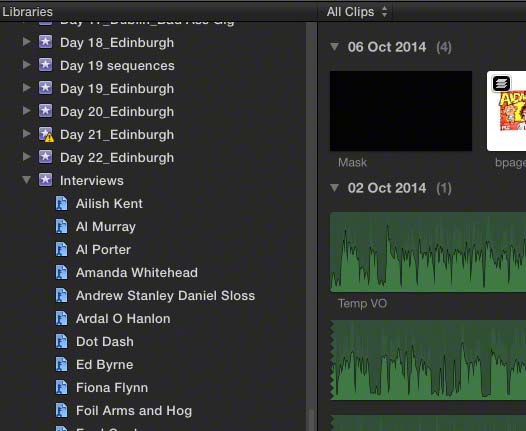
Task: Select the Mask clip thumbnail
Action: [x=401, y=111]
